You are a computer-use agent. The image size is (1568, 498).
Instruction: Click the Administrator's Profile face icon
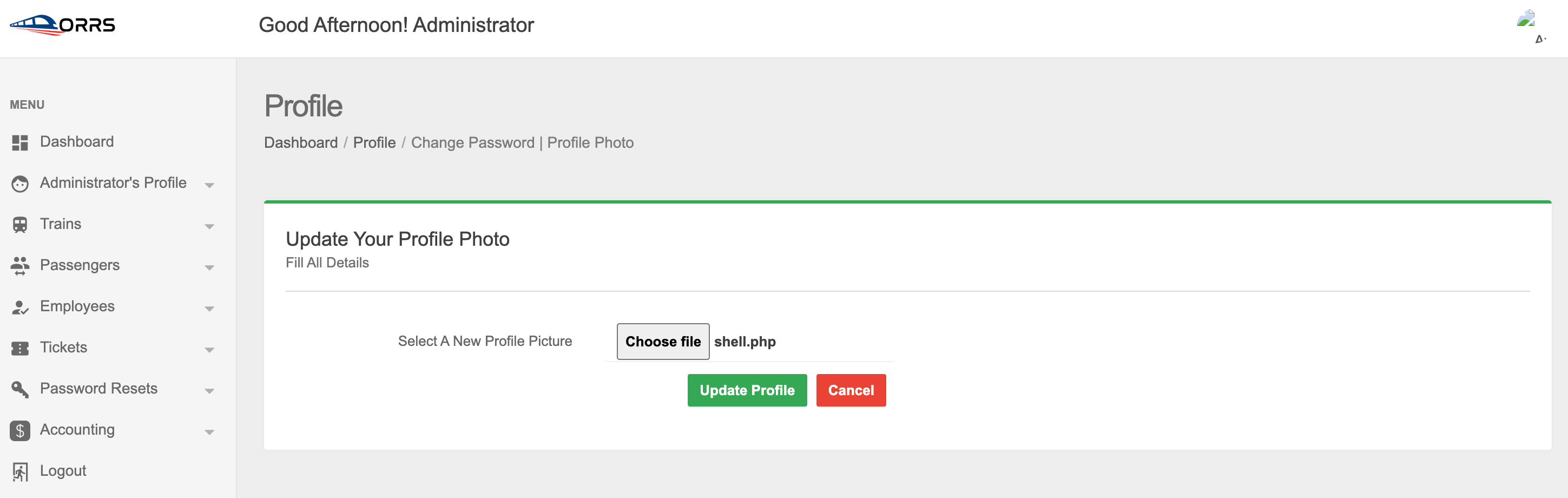(20, 184)
